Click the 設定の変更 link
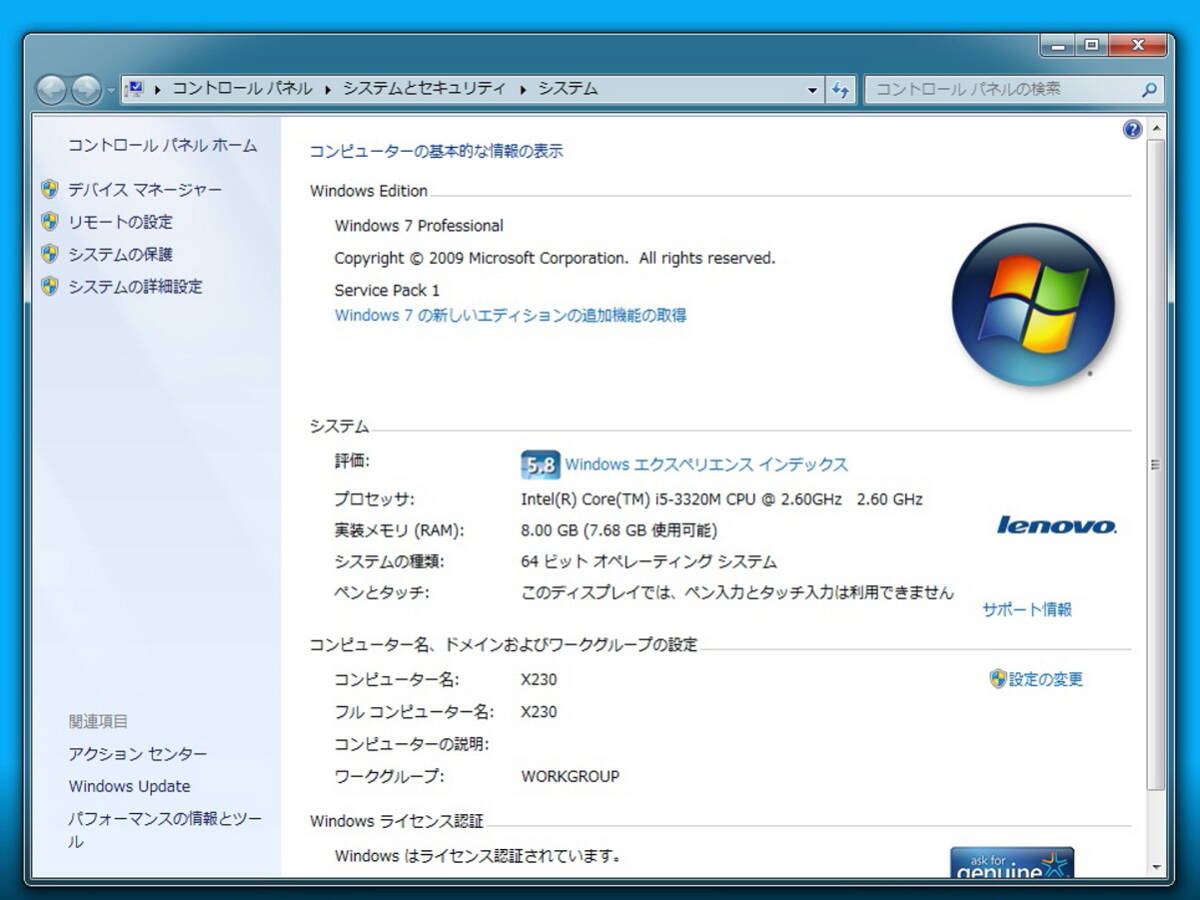 (x=1045, y=680)
